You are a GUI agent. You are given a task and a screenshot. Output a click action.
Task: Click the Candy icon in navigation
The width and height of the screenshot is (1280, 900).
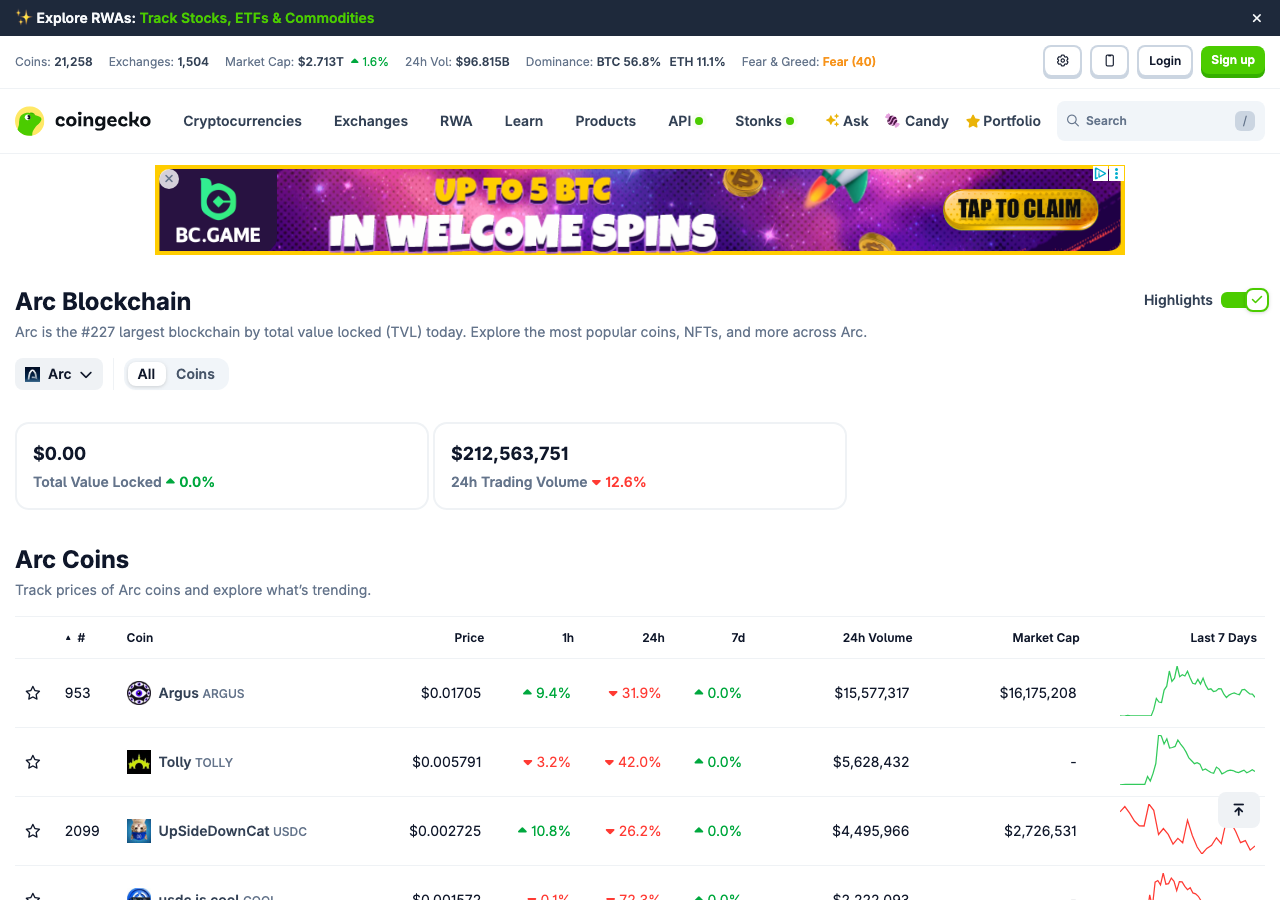893,121
